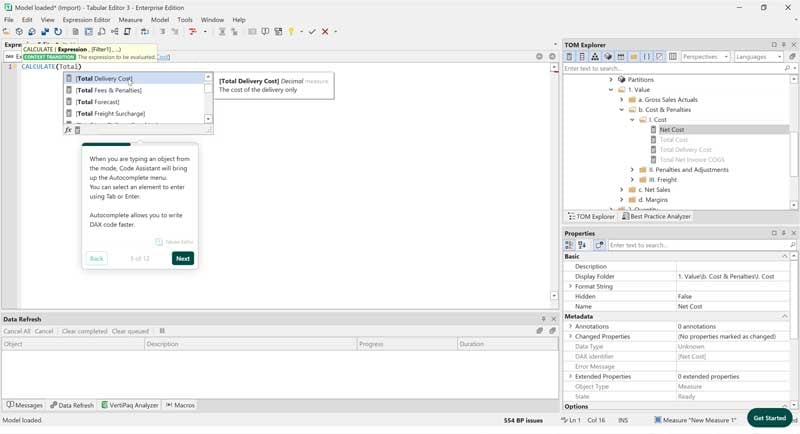Click Back in the tutorial popup
Screen dimensions: 800x434
tap(96, 259)
